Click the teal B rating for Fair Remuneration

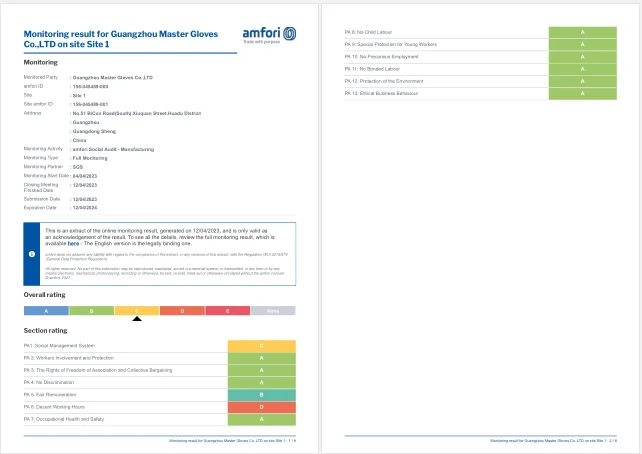tap(262, 395)
